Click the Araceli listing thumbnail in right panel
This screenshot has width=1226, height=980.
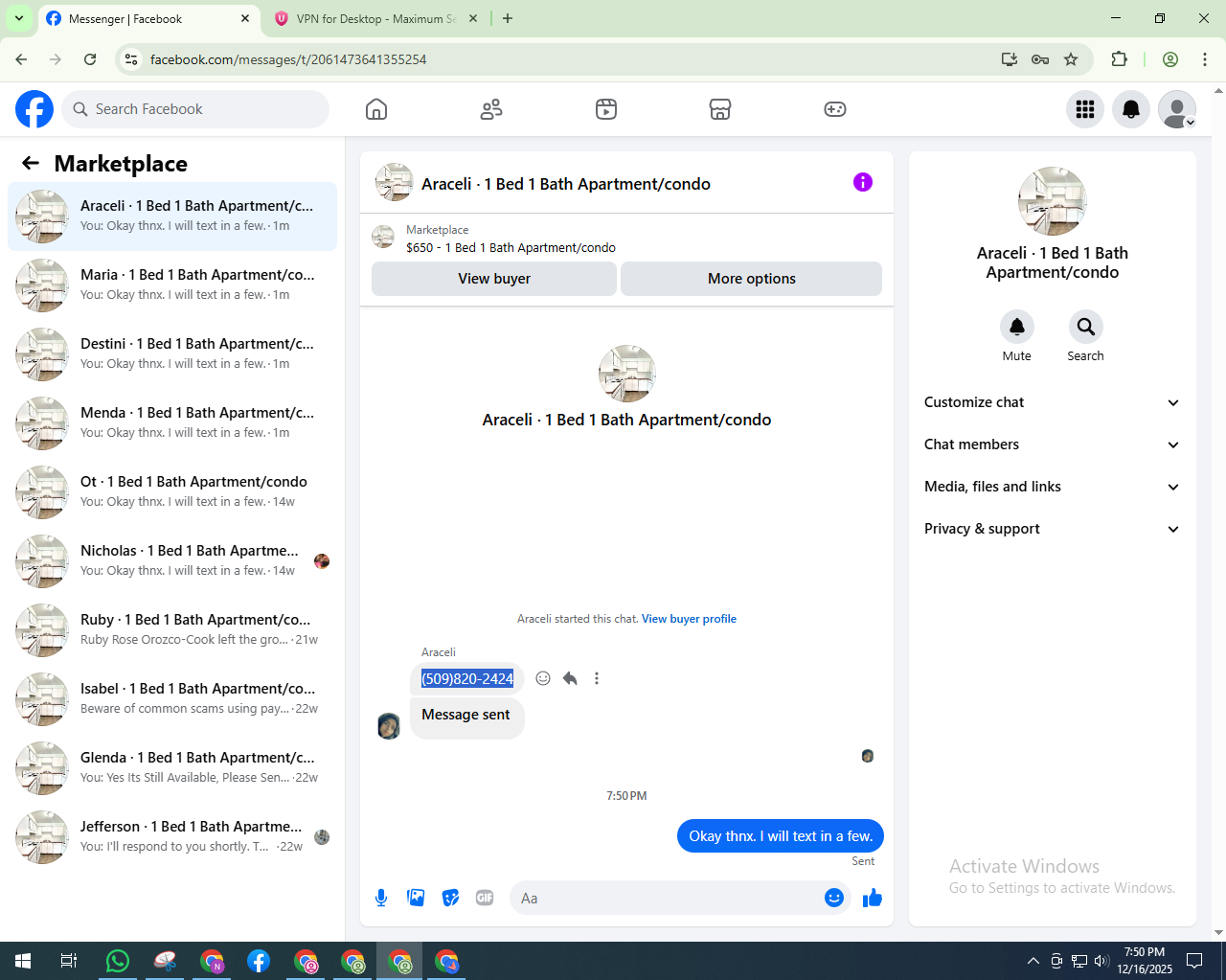pyautogui.click(x=1052, y=201)
